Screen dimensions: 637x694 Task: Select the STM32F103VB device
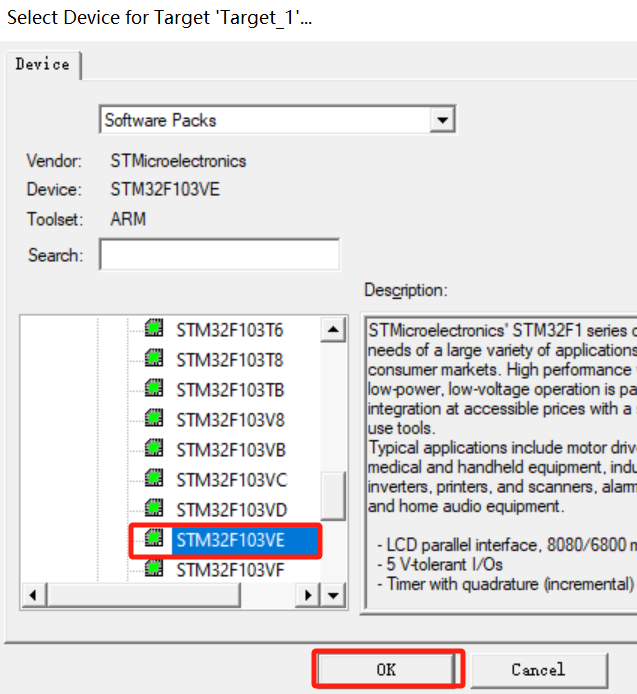(231, 450)
